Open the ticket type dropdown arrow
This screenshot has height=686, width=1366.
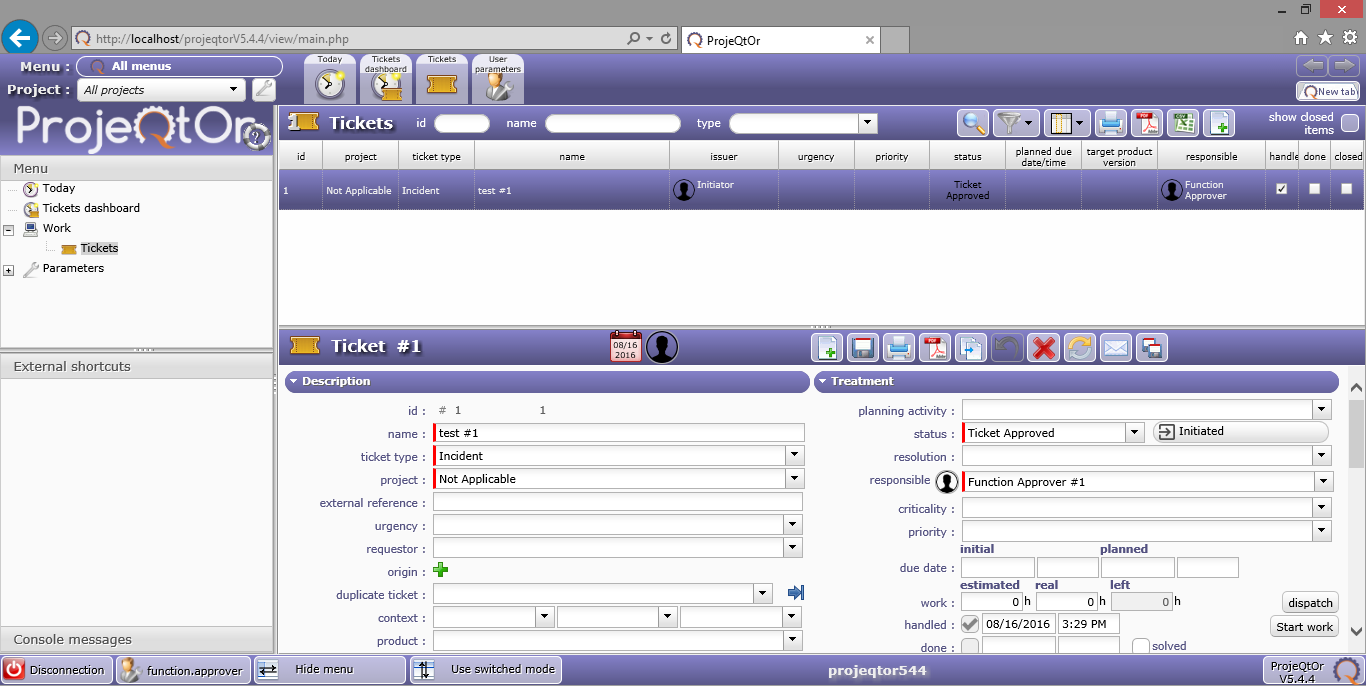coord(794,455)
